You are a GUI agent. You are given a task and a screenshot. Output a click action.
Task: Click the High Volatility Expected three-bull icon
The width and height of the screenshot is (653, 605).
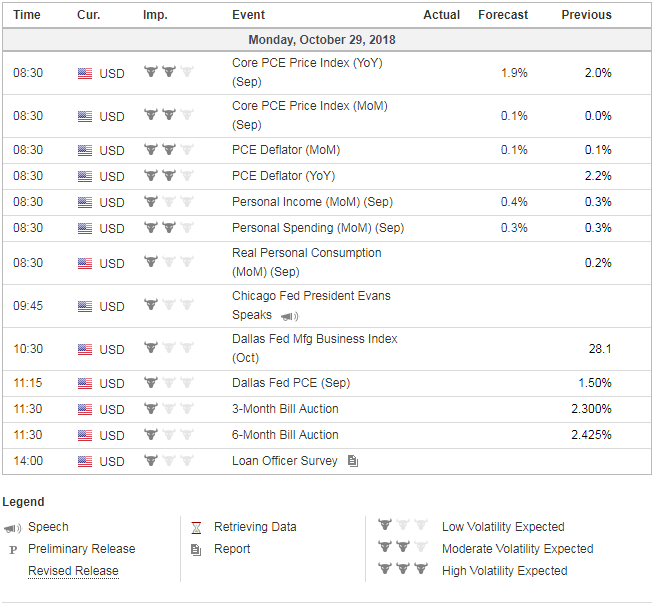pyautogui.click(x=403, y=570)
